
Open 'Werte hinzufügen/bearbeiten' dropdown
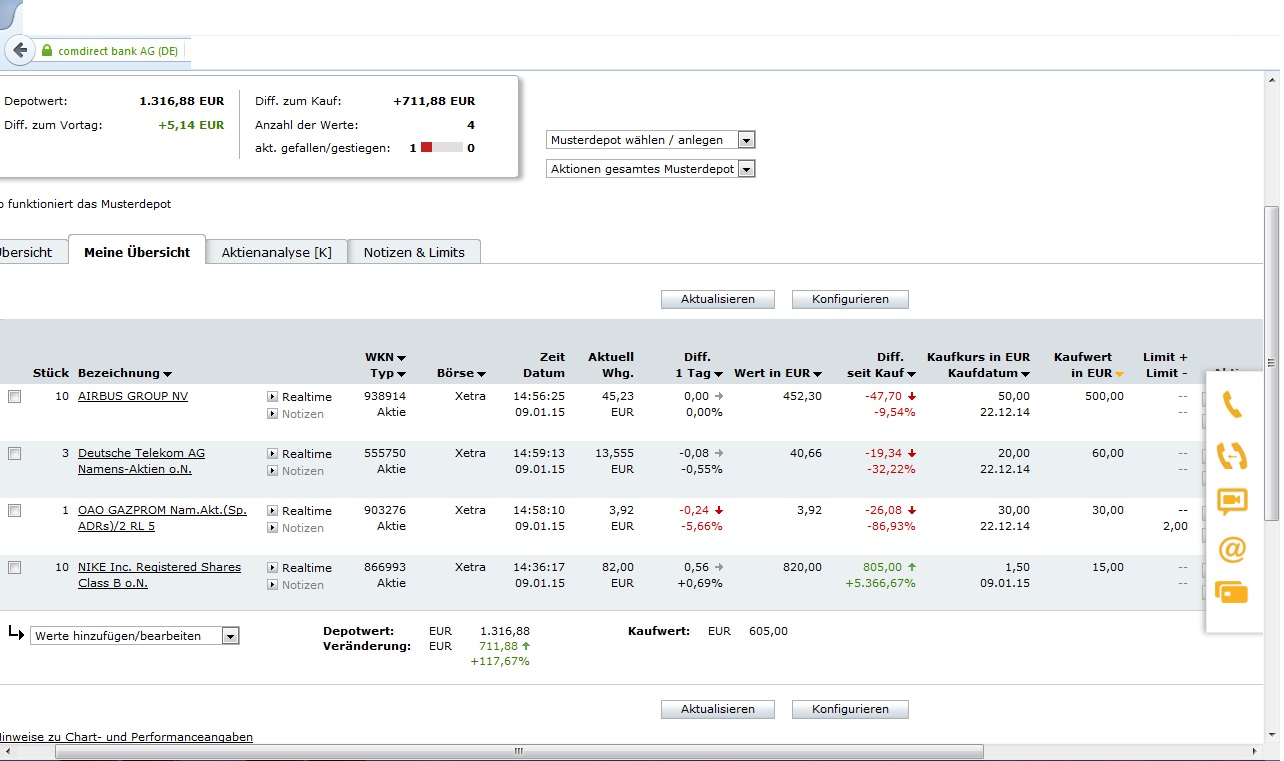[135, 636]
